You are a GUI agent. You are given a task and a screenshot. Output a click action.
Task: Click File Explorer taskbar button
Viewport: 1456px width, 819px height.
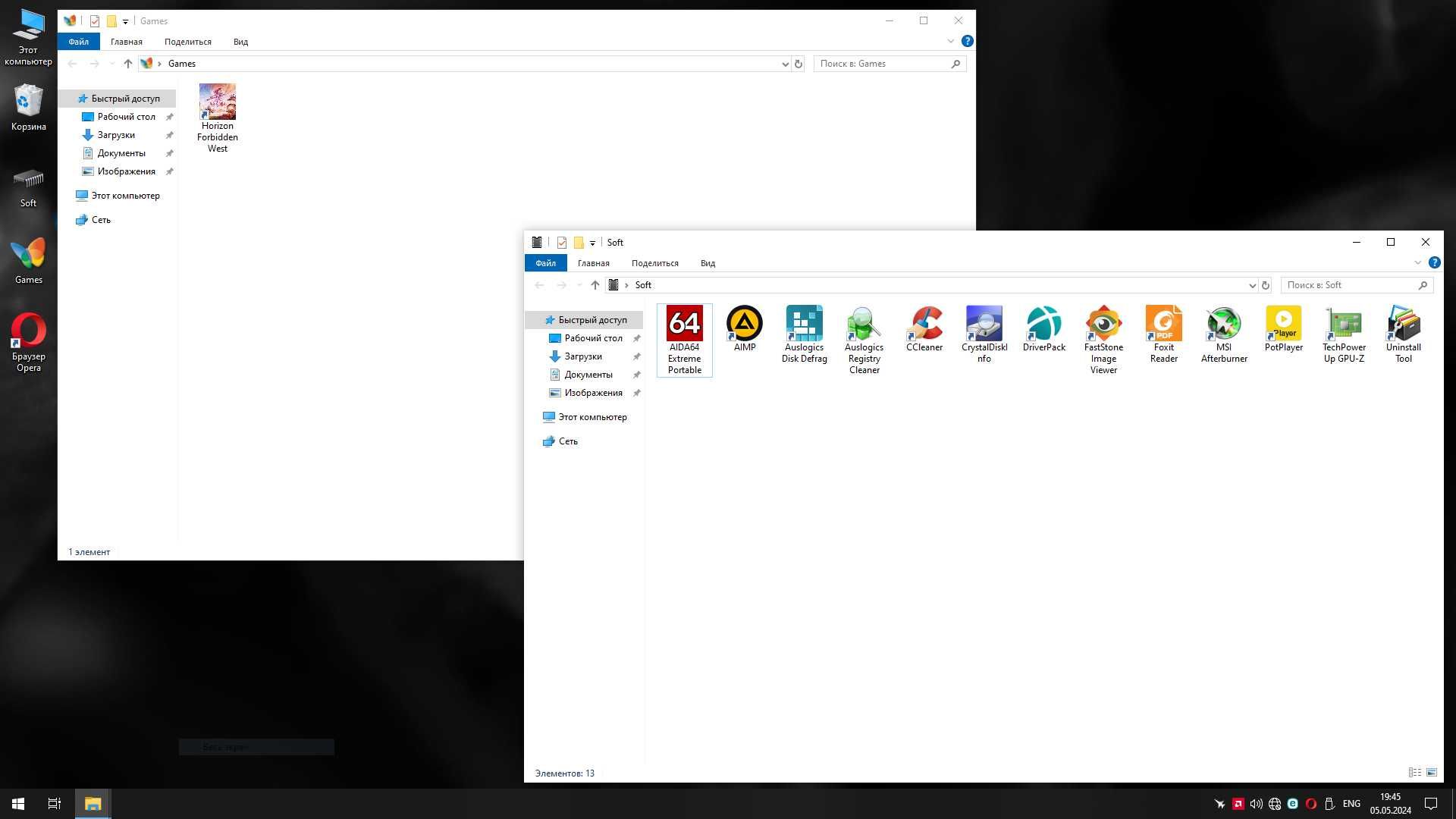pos(93,804)
